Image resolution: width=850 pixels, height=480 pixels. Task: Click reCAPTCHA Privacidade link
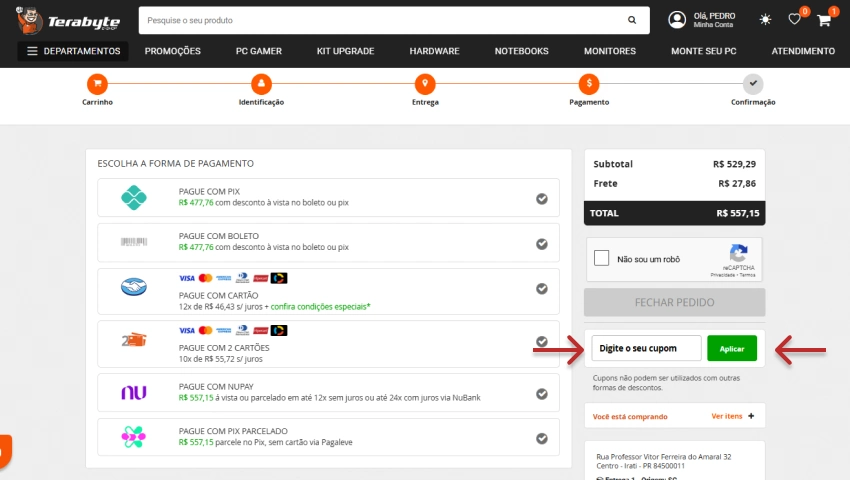point(723,275)
